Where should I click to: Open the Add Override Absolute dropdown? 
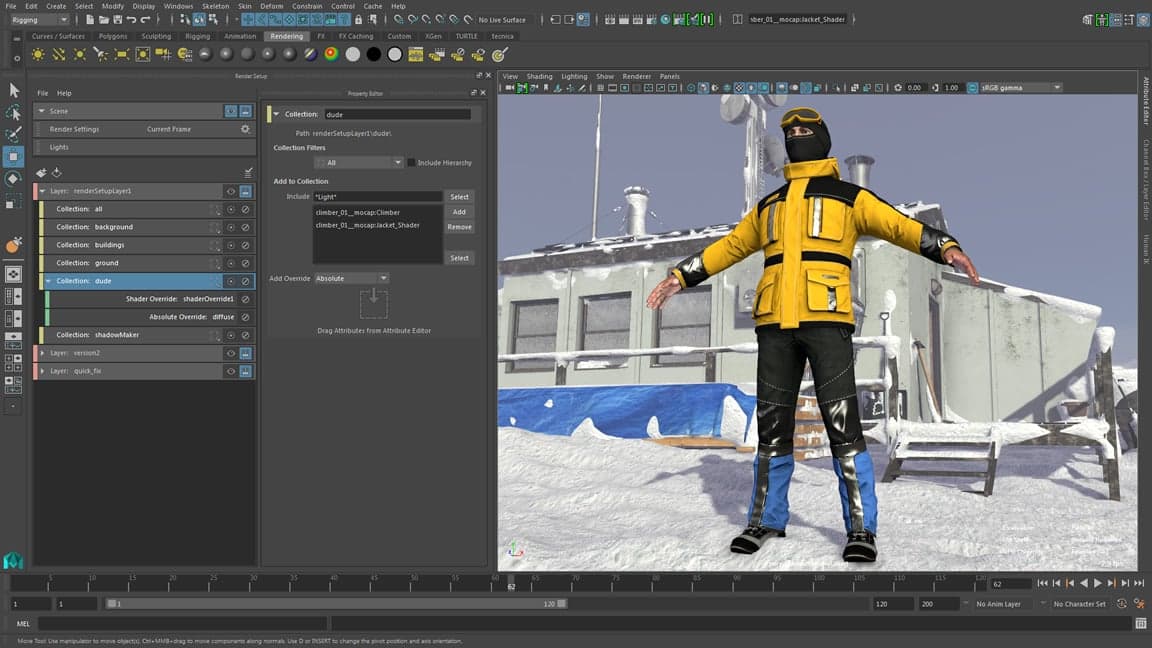(x=351, y=278)
